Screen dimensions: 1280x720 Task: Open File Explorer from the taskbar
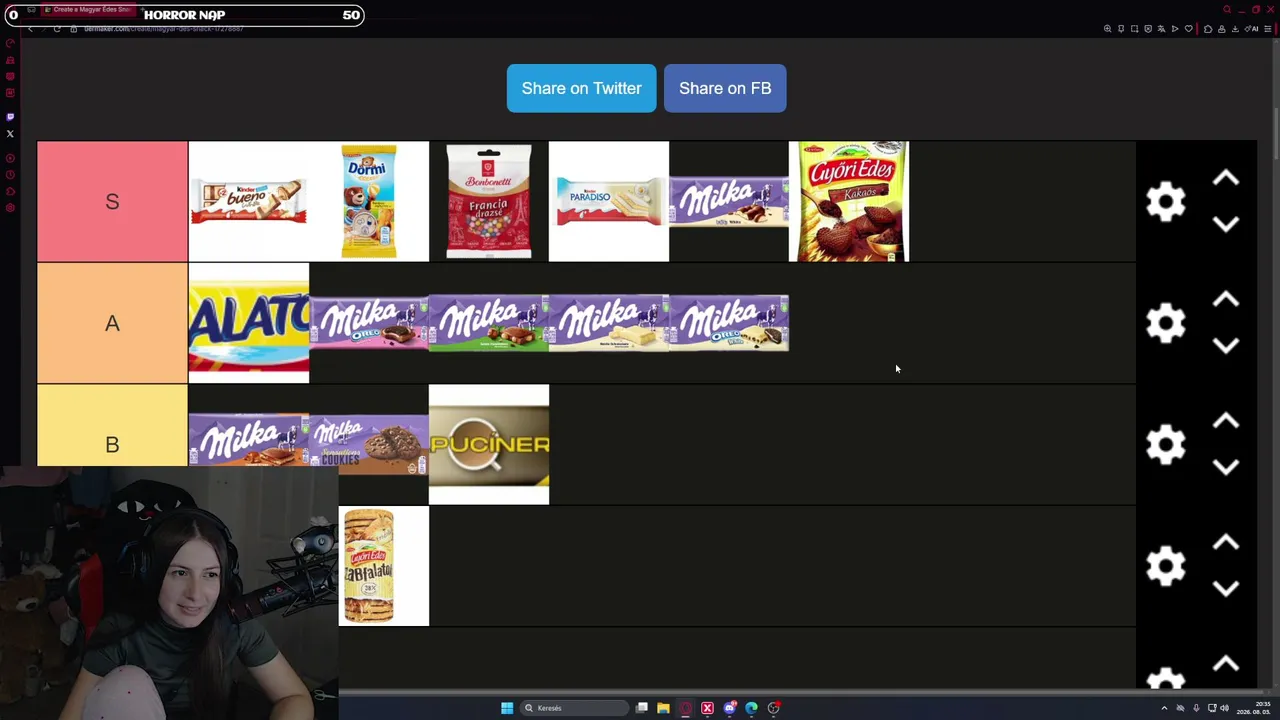click(663, 708)
